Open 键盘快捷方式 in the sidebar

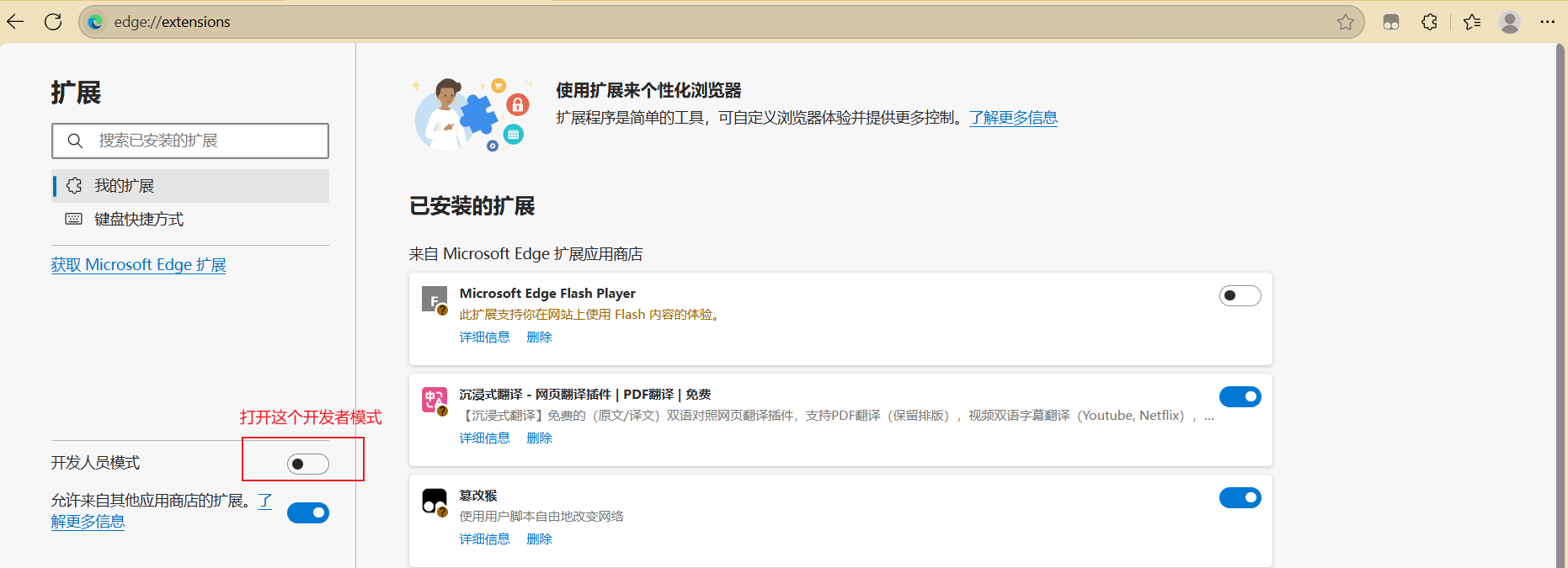[x=190, y=220]
